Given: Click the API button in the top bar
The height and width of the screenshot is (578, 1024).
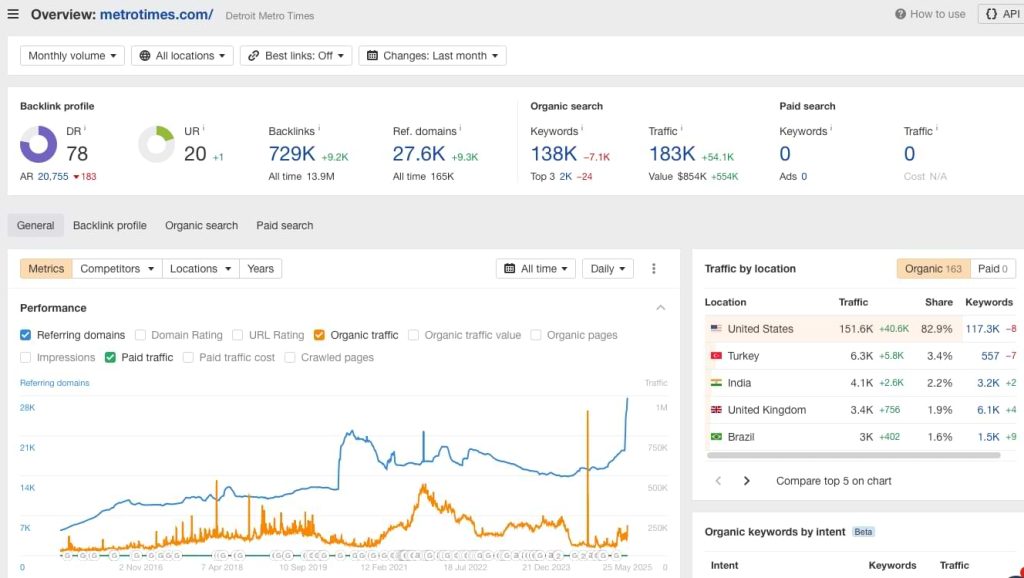Looking at the screenshot, I should 1003,14.
